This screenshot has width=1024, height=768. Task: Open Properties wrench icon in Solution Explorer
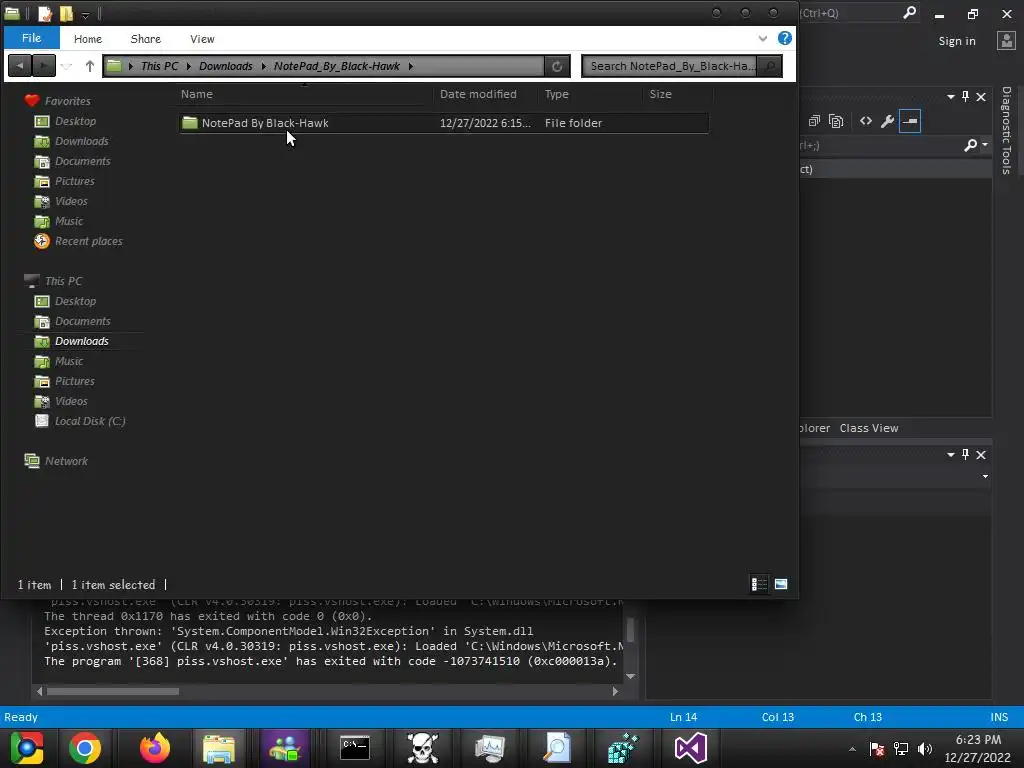point(887,121)
